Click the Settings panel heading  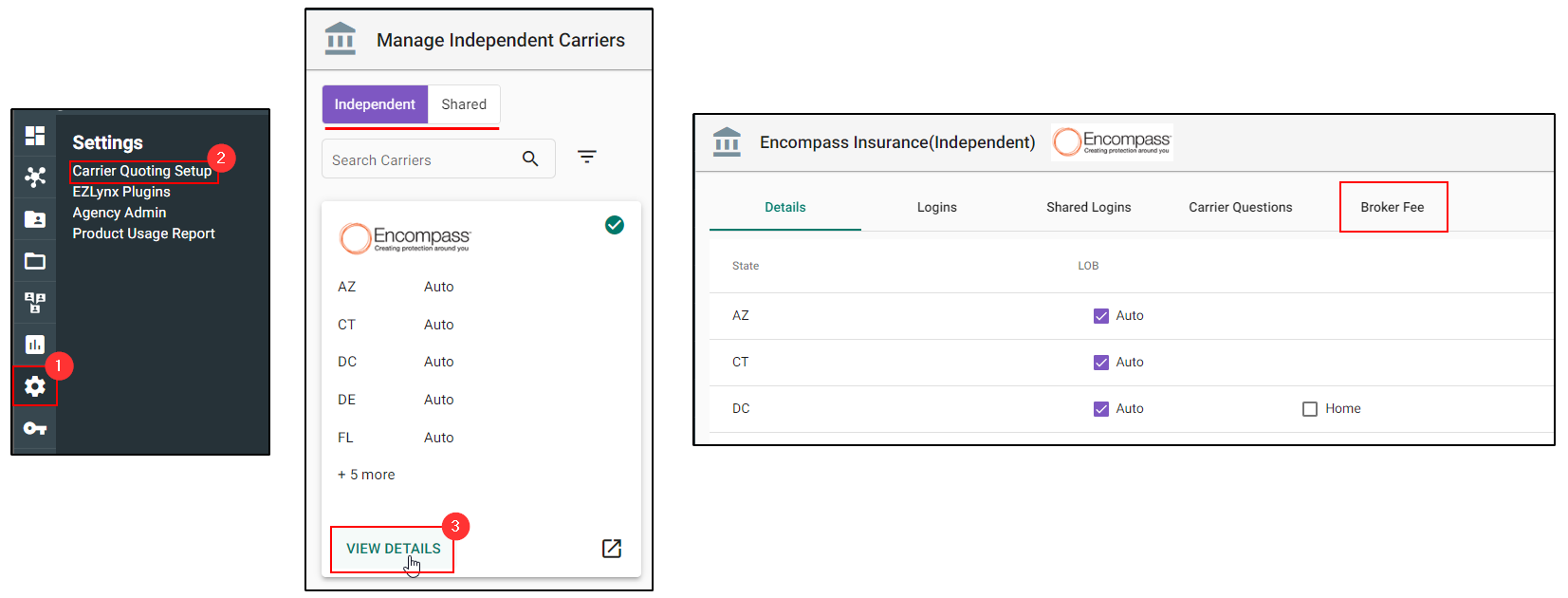(x=108, y=142)
